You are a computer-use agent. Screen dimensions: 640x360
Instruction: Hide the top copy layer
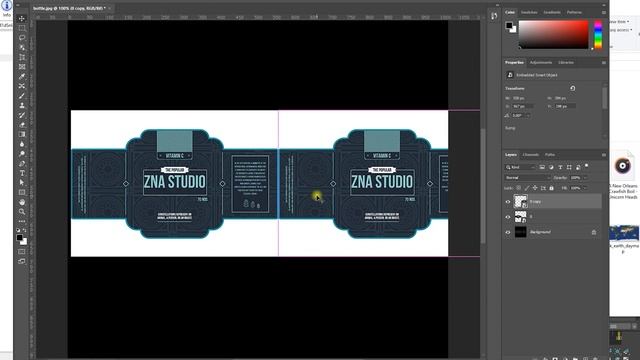pos(508,202)
